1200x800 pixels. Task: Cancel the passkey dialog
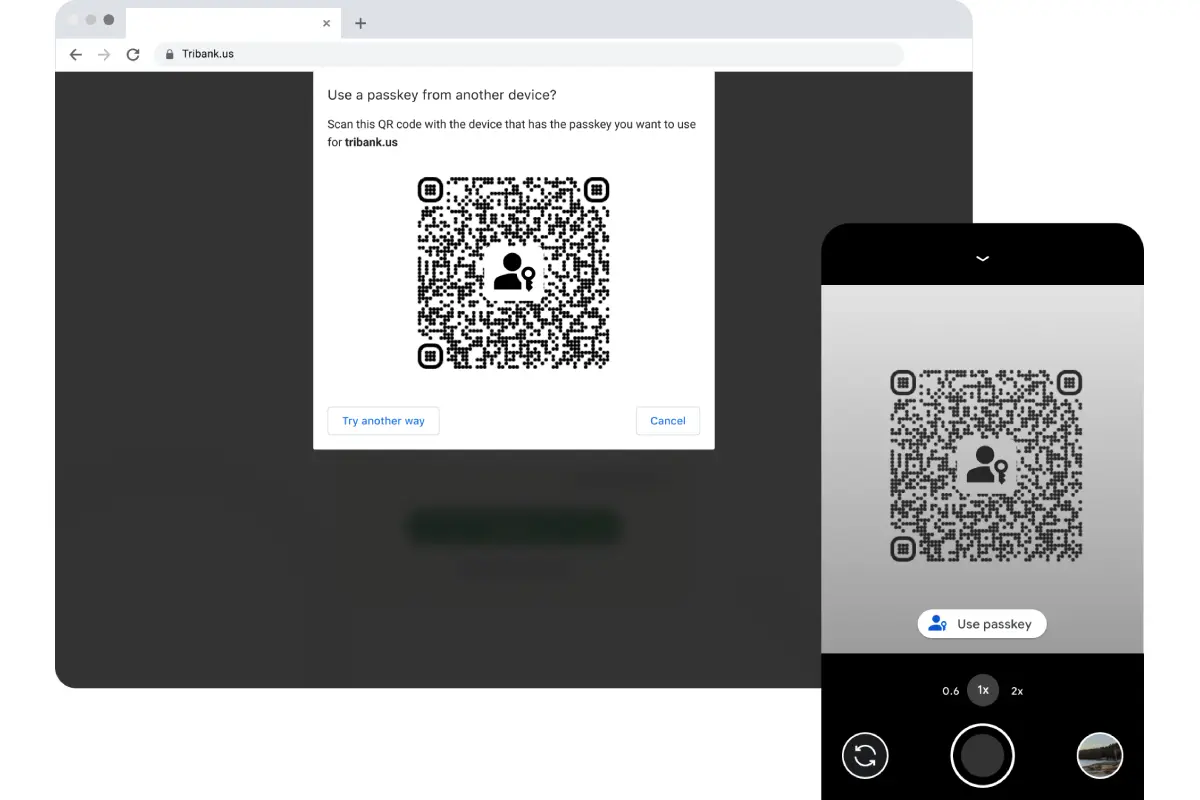click(x=667, y=420)
